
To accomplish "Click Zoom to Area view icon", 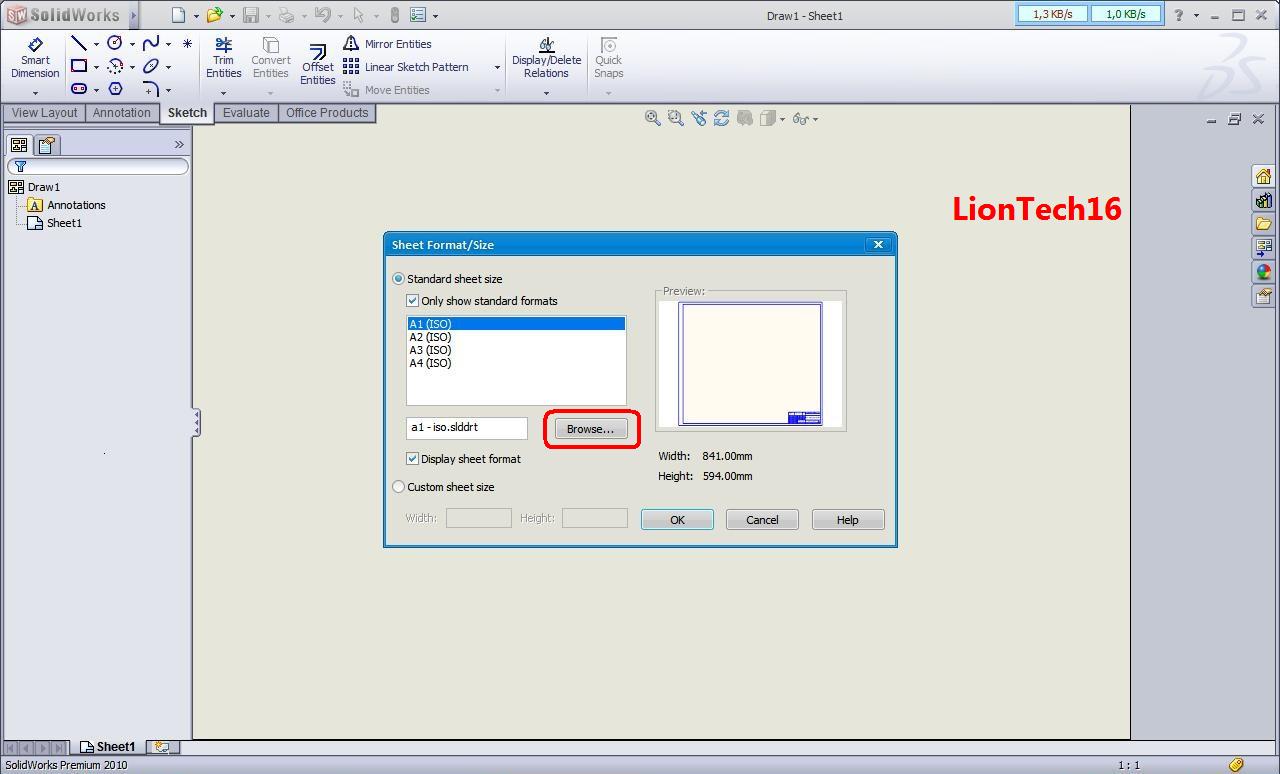I will 675,118.
